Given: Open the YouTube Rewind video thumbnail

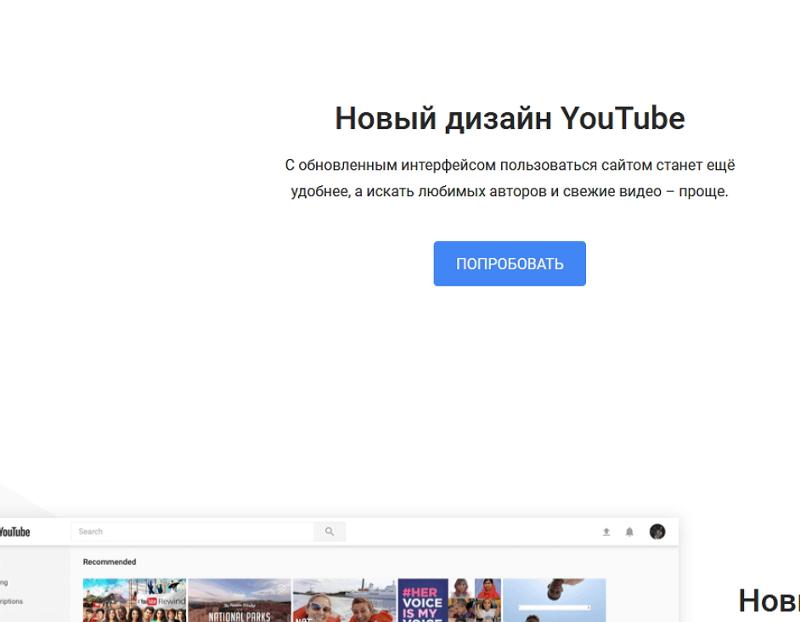Looking at the screenshot, I should [134, 600].
